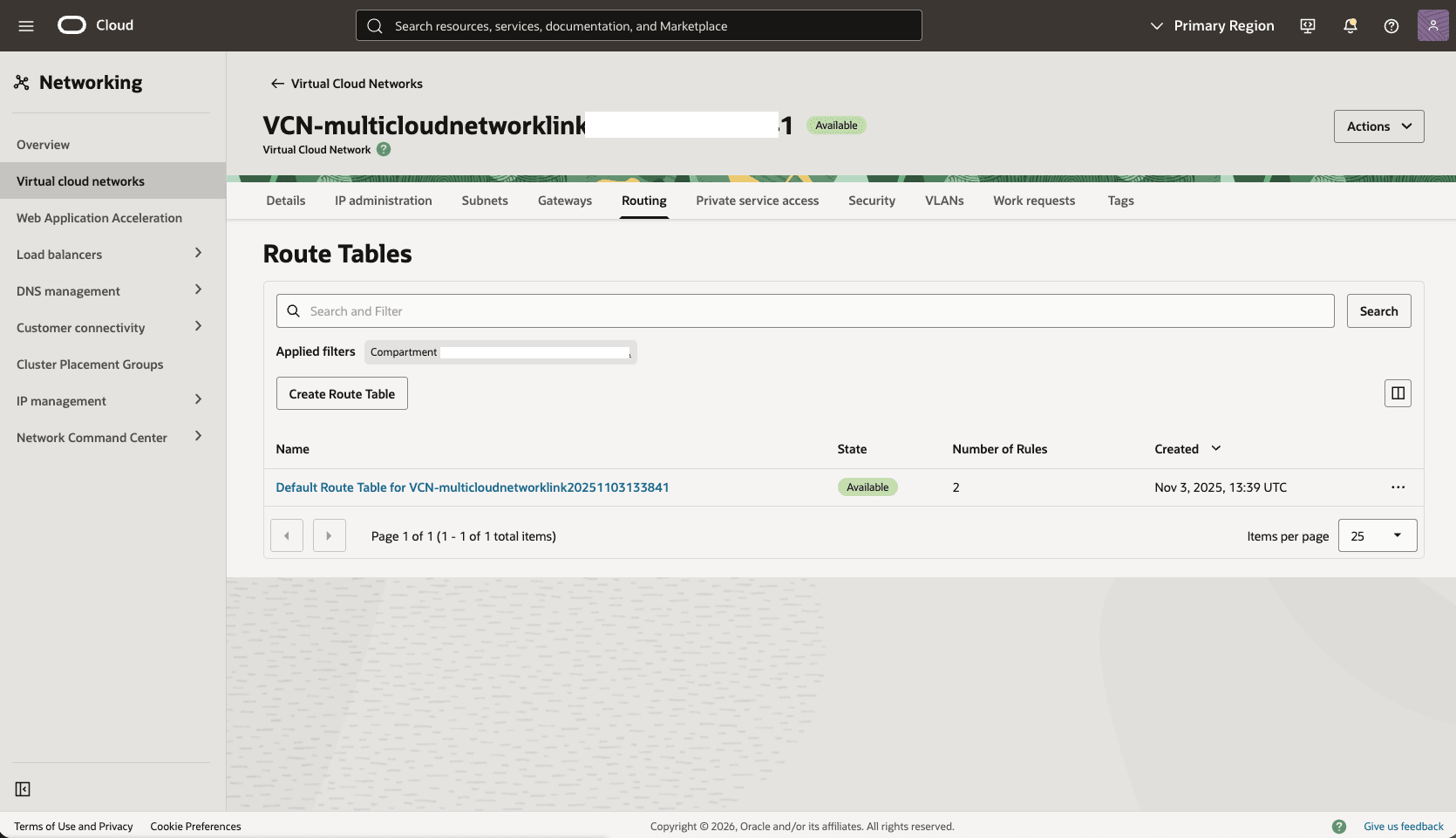Open the Items per page dropdown
Viewport: 1456px width, 838px height.
tap(1377, 535)
